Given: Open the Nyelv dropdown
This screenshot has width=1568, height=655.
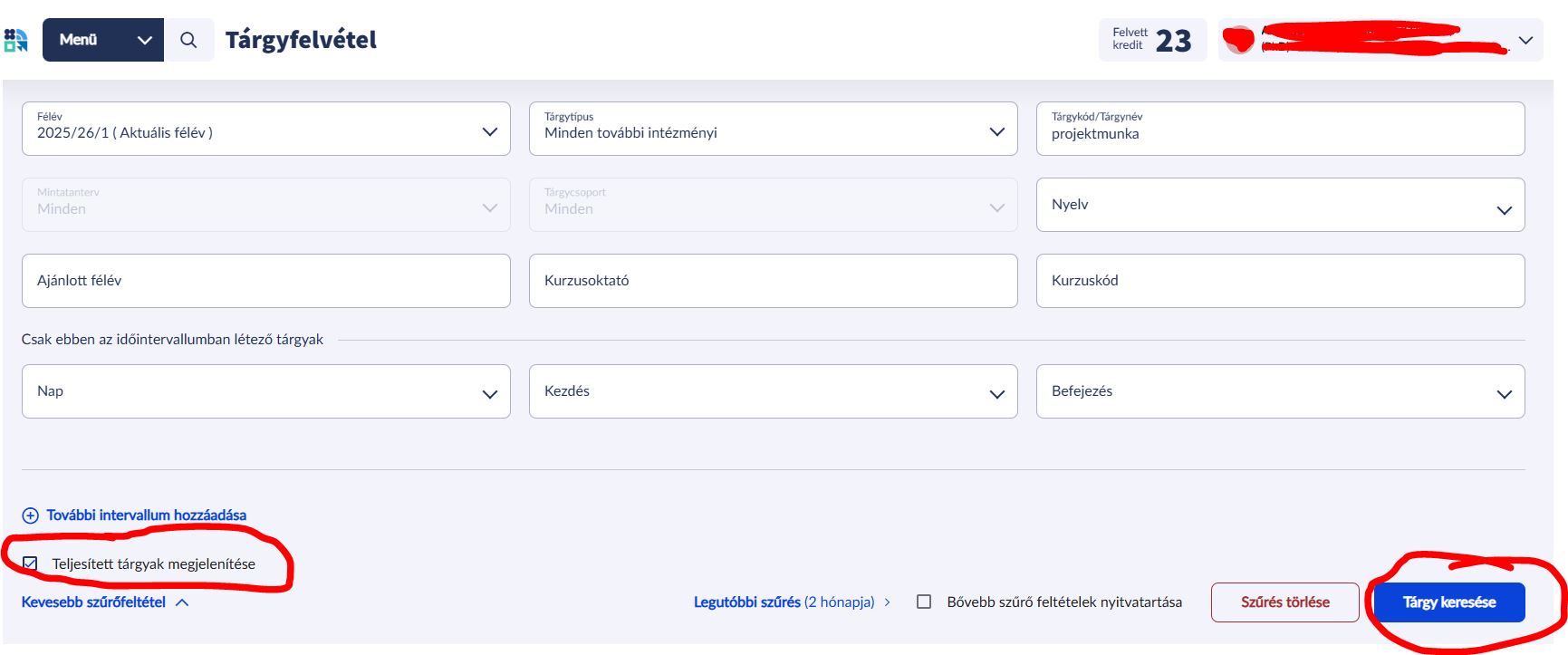Looking at the screenshot, I should click(x=1279, y=205).
